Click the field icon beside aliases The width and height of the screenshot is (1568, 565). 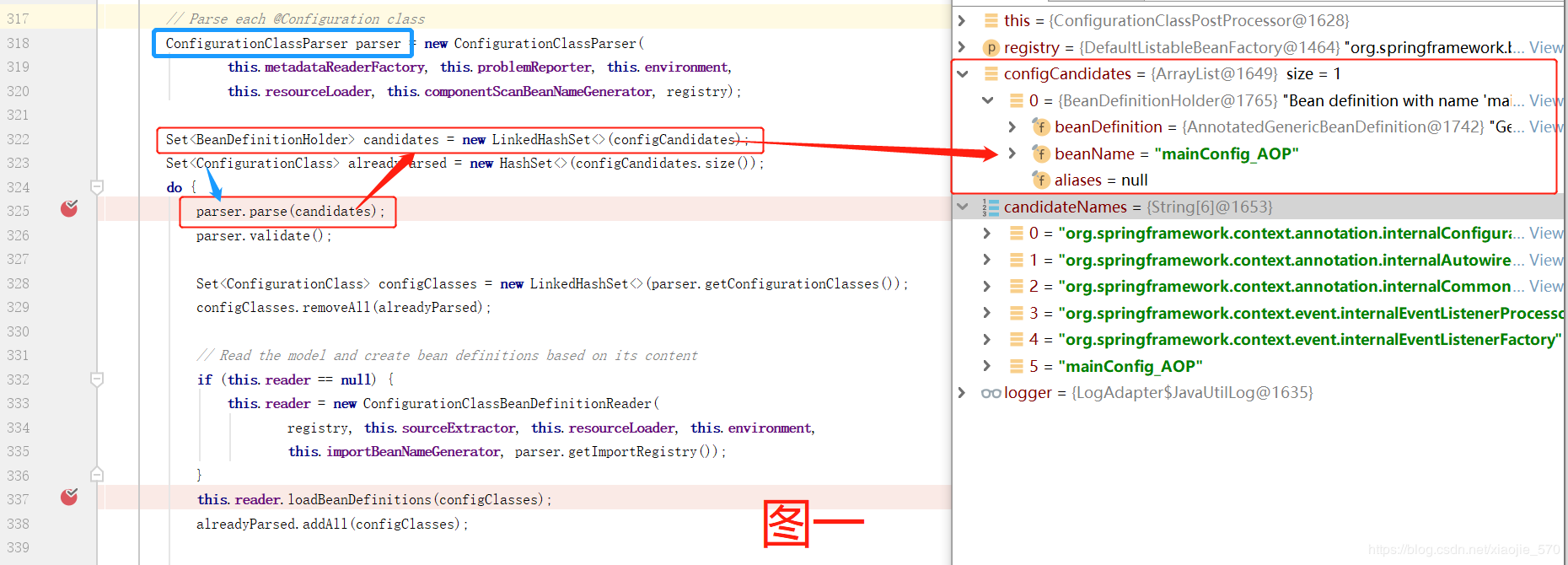point(1041,180)
